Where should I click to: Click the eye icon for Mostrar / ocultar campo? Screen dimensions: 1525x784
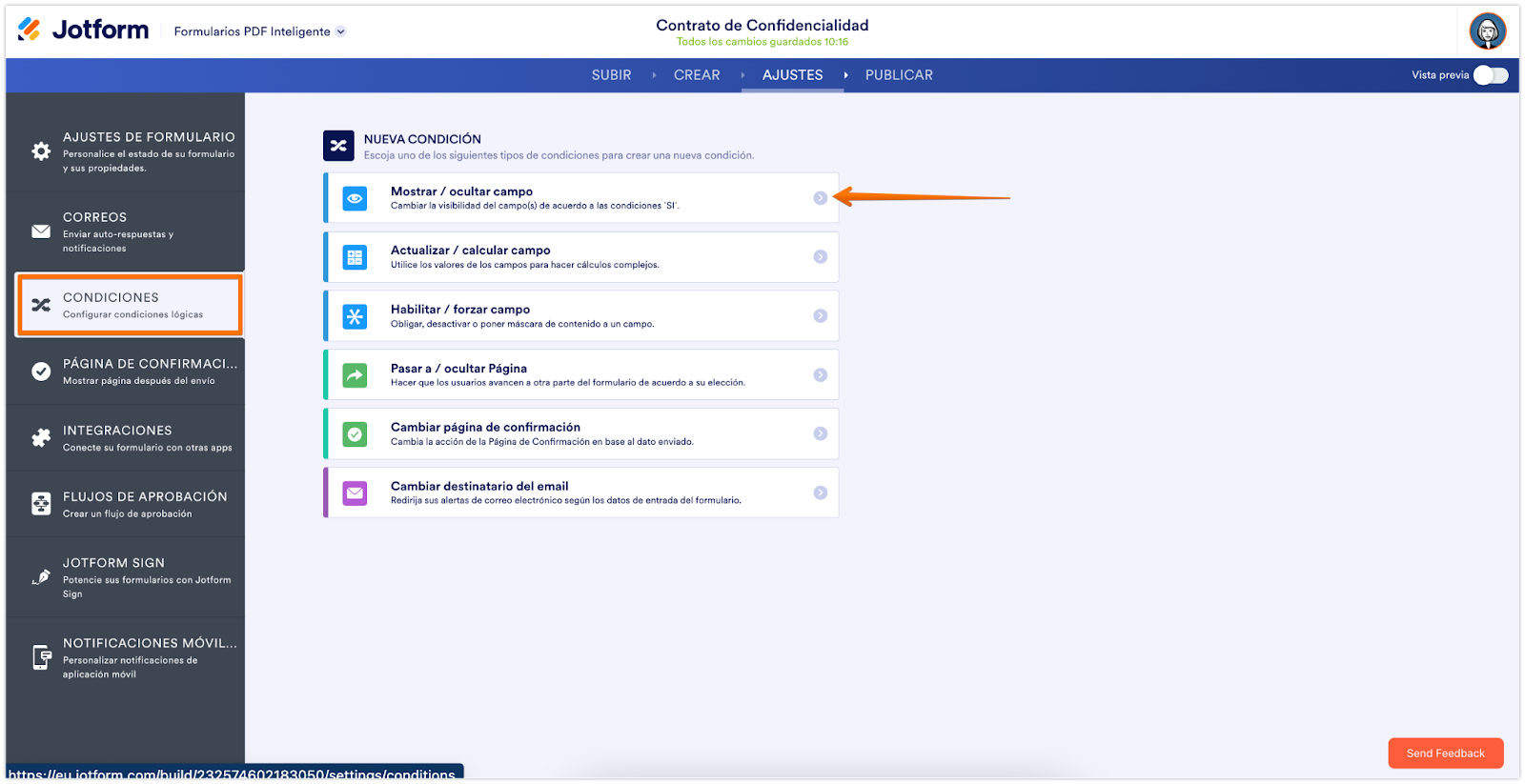point(355,198)
